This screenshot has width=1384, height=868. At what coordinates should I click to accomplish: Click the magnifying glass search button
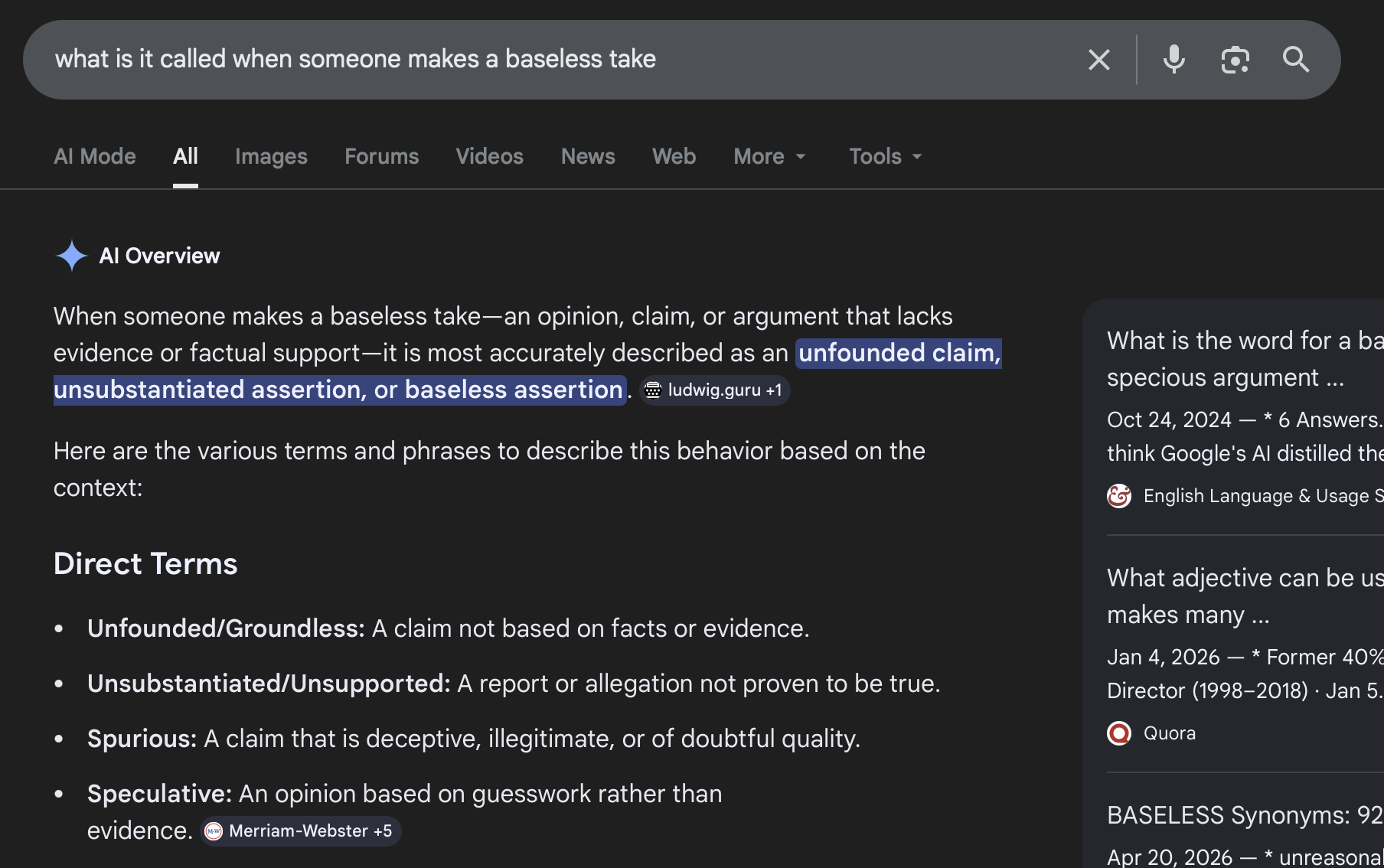pyautogui.click(x=1295, y=60)
